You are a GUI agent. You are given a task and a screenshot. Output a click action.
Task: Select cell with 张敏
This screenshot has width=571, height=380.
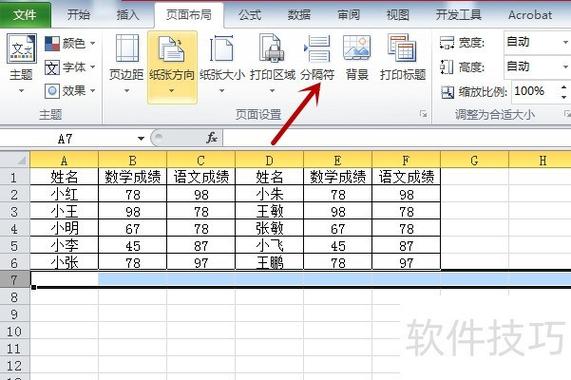click(269, 228)
